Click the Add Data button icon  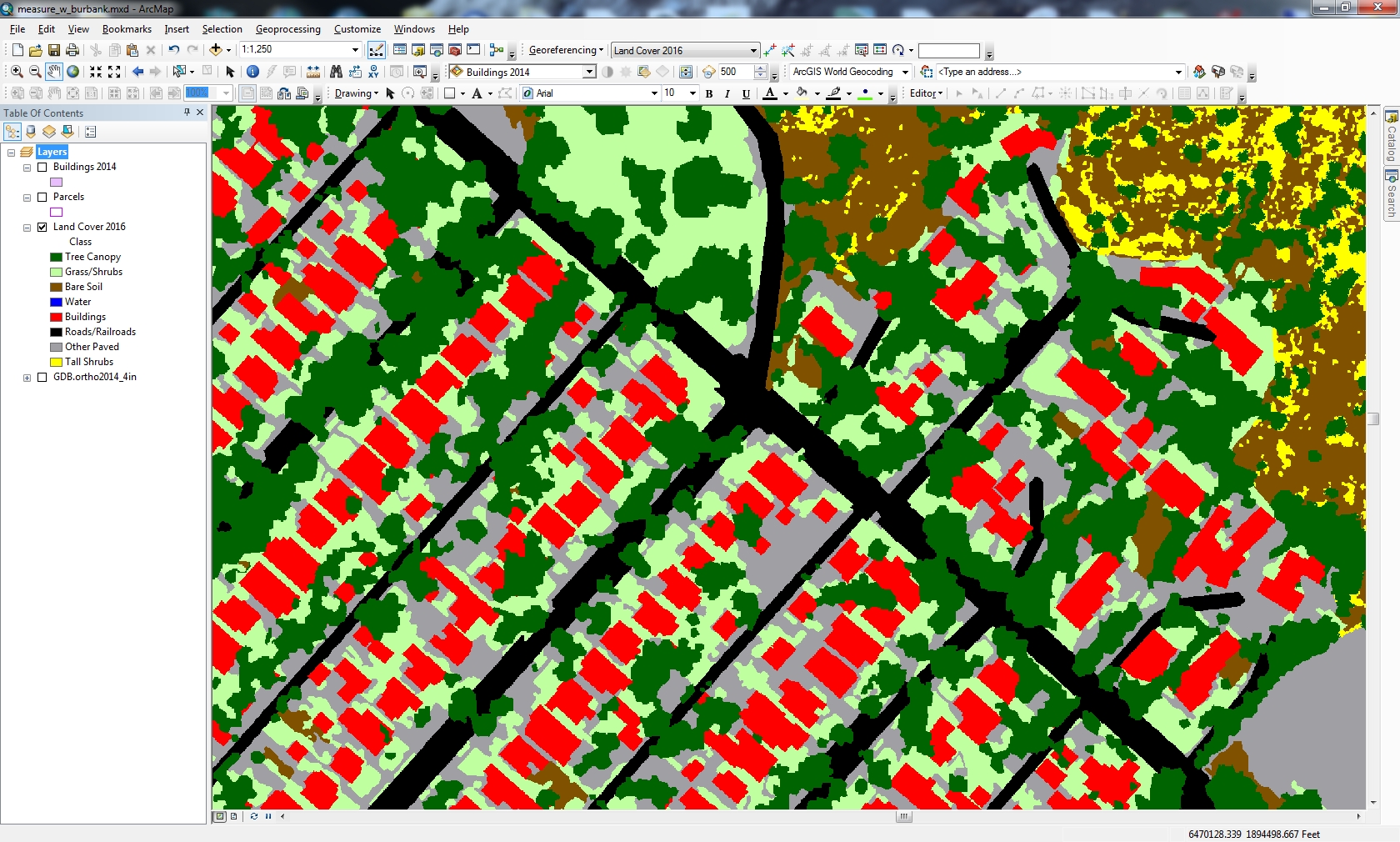pos(215,50)
